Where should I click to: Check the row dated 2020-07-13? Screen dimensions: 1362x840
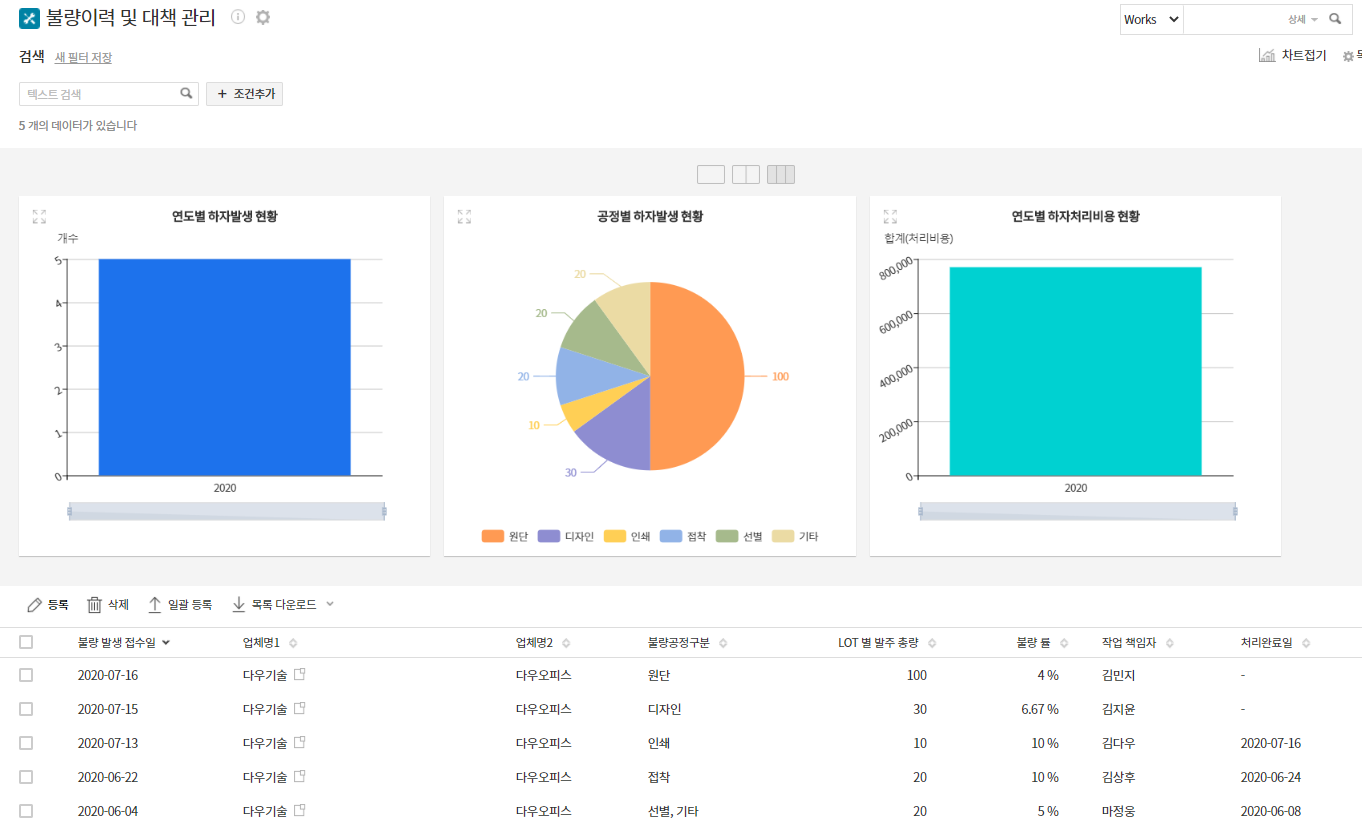coord(26,743)
